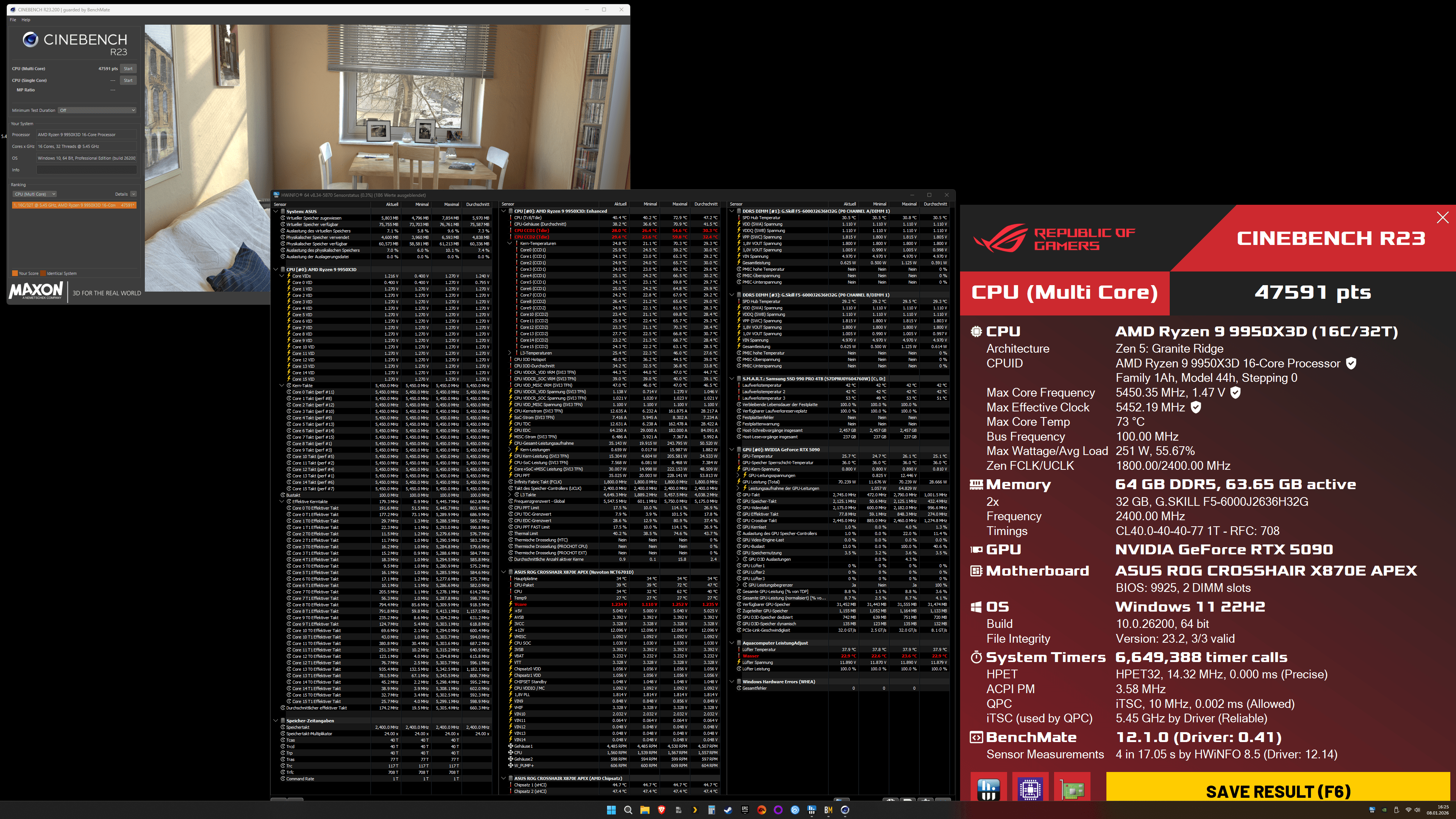Open the Help menu in Cinebench
The height and width of the screenshot is (819, 1456).
point(25,20)
